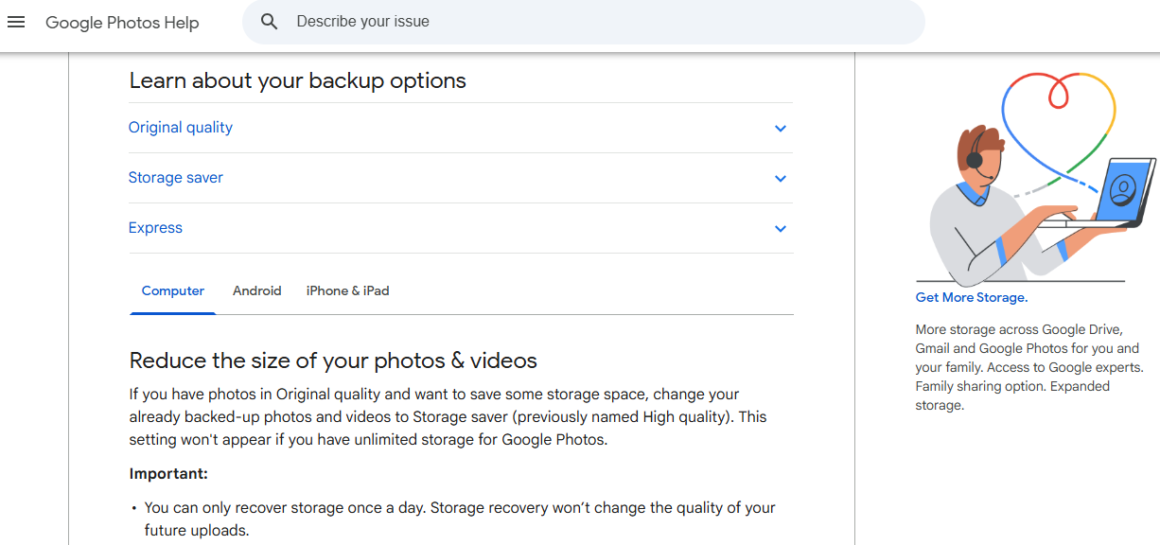Expand the Storage saver section
Viewport: 1160px width, 545px height.
click(x=461, y=178)
